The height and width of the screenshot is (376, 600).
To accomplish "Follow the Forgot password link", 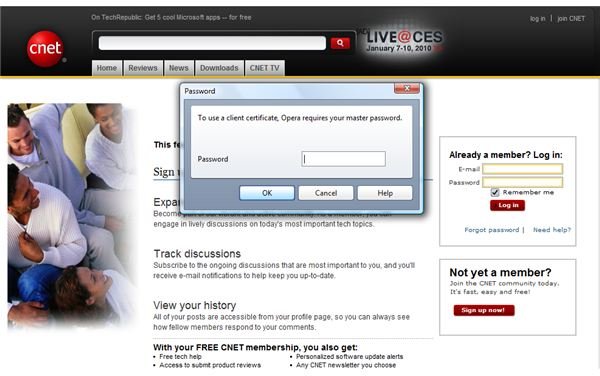I will (492, 230).
